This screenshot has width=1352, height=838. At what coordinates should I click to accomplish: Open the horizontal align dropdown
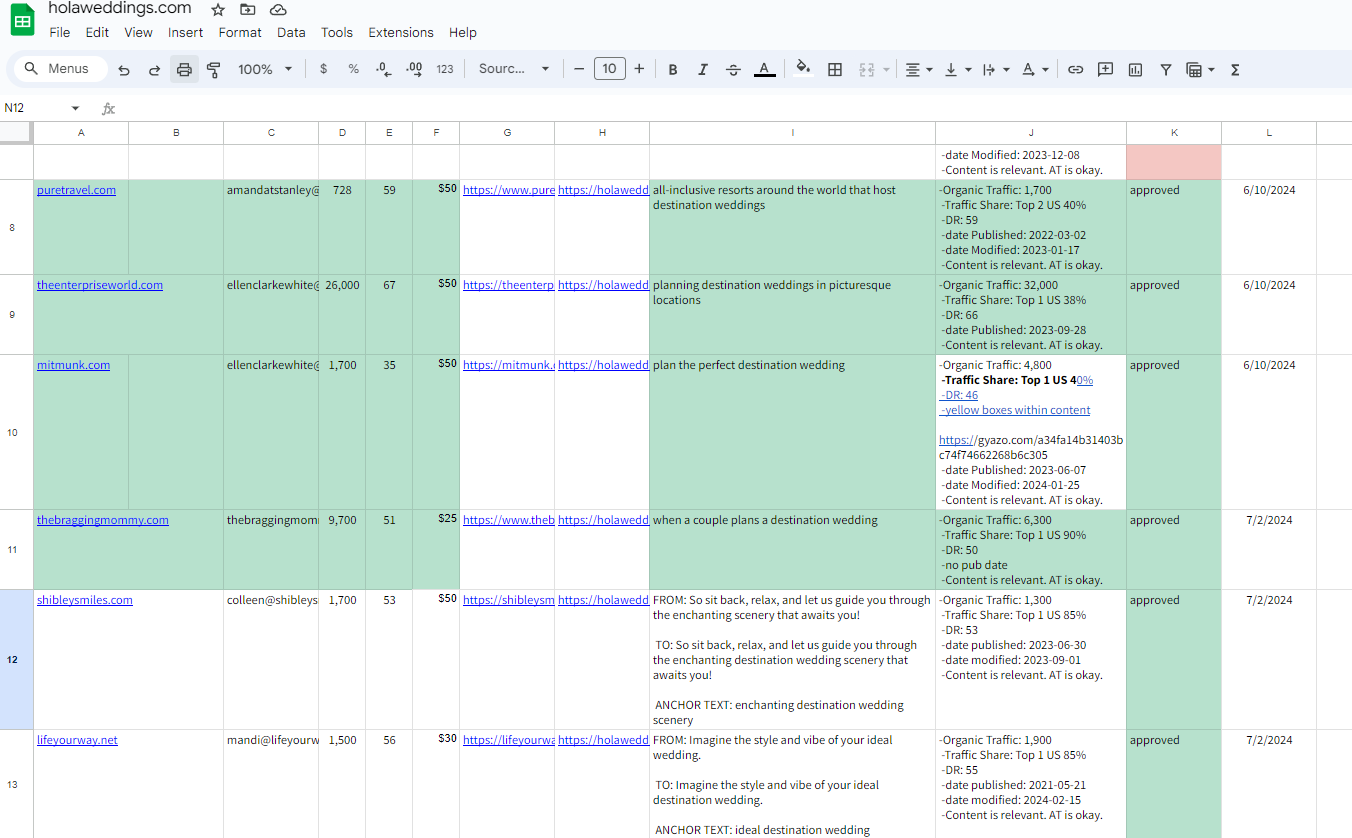point(918,69)
